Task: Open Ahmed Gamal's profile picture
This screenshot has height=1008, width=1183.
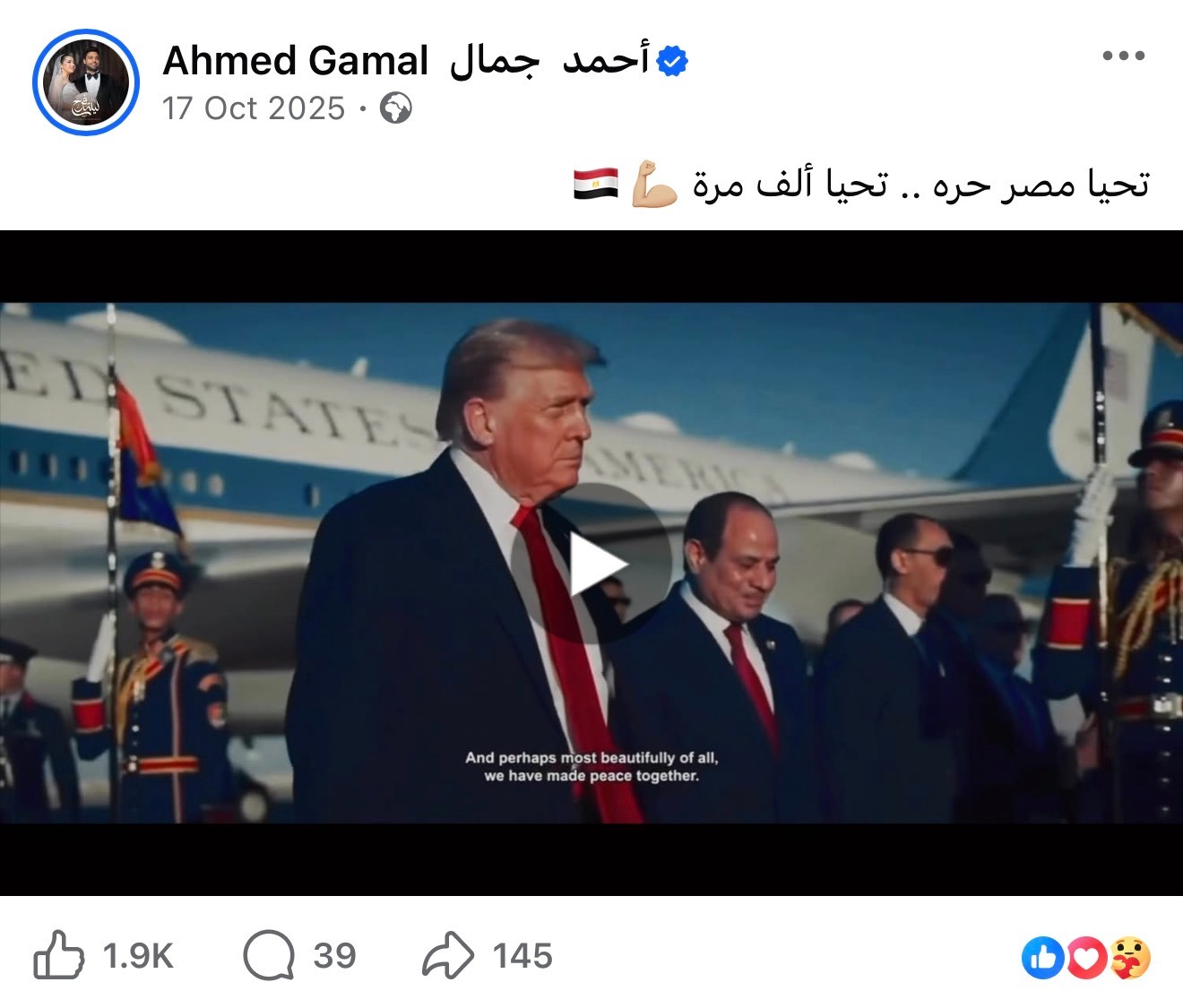Action: tap(86, 82)
